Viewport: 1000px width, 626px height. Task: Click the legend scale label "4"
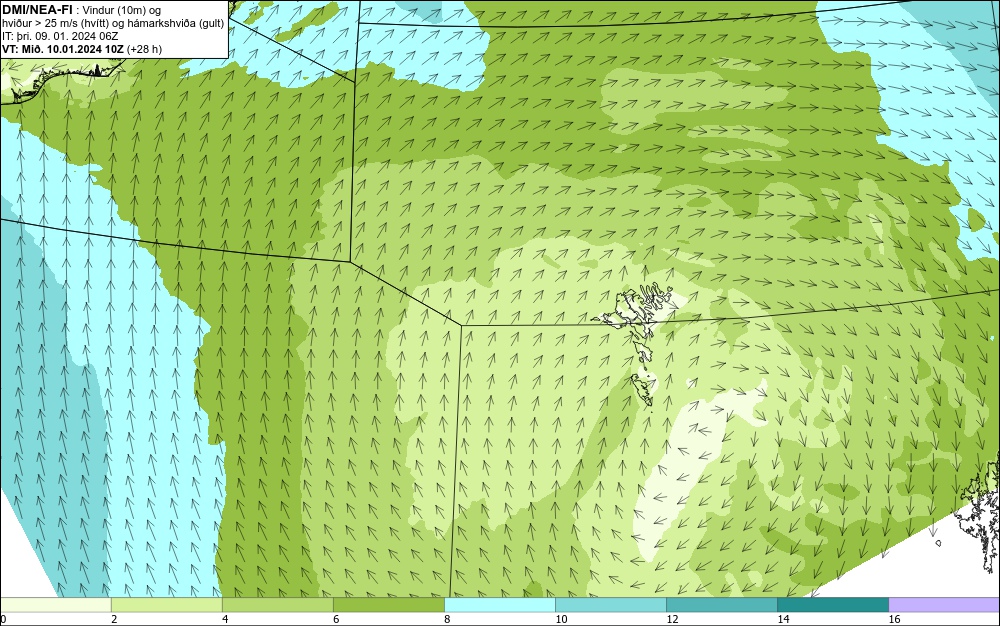[x=225, y=619]
